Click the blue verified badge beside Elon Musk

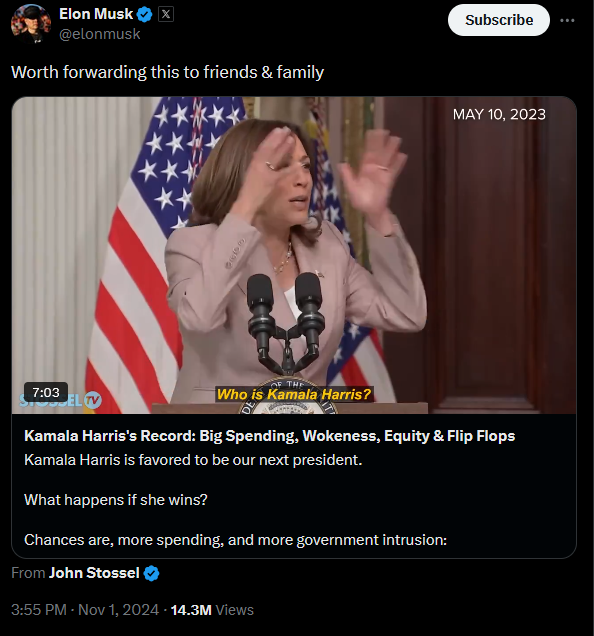144,15
